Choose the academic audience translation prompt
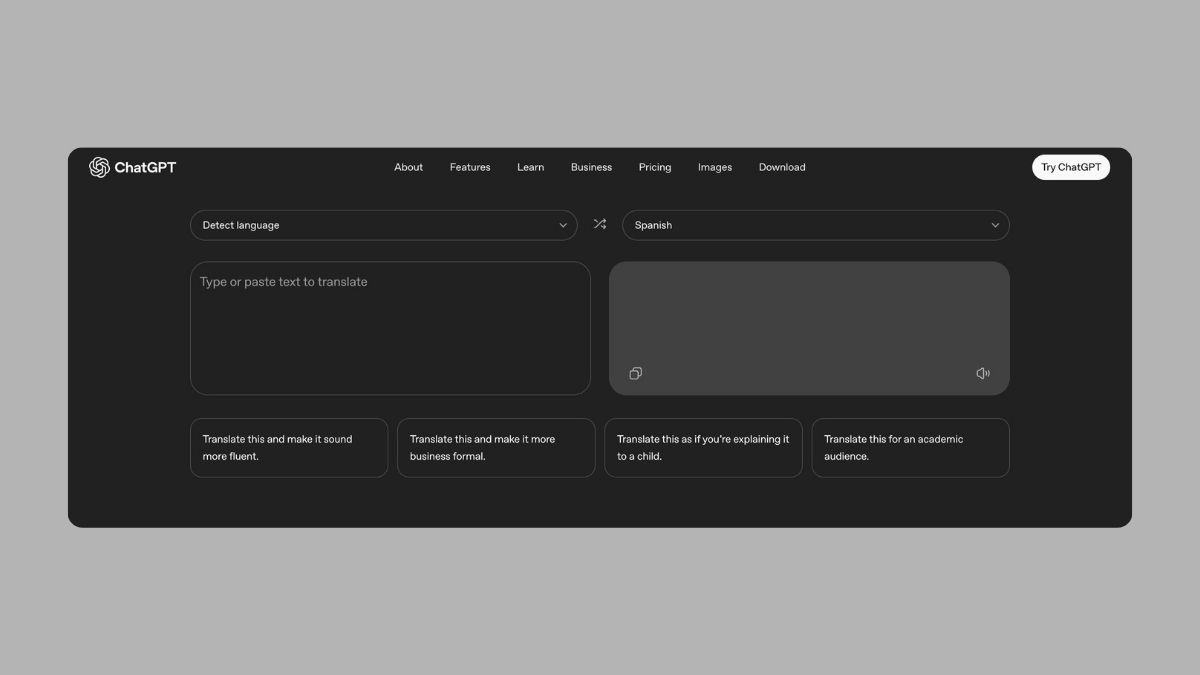Screen dimensions: 1200x675 (910, 448)
